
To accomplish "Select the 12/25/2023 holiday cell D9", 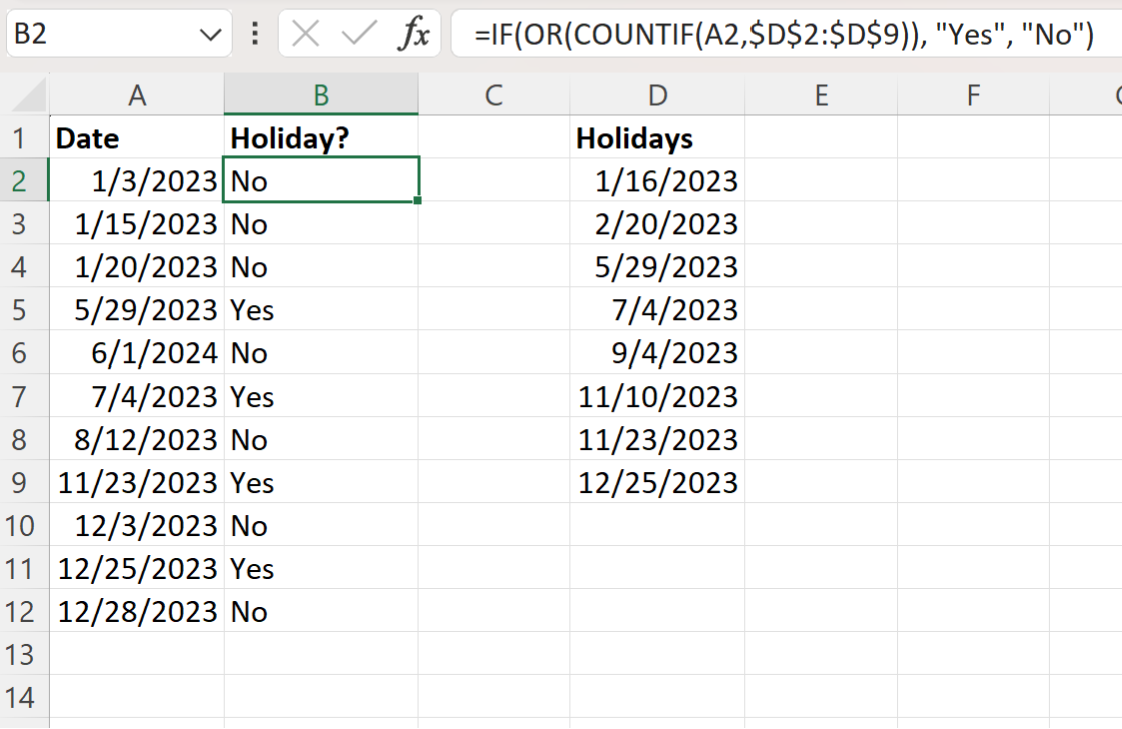I will pyautogui.click(x=657, y=482).
